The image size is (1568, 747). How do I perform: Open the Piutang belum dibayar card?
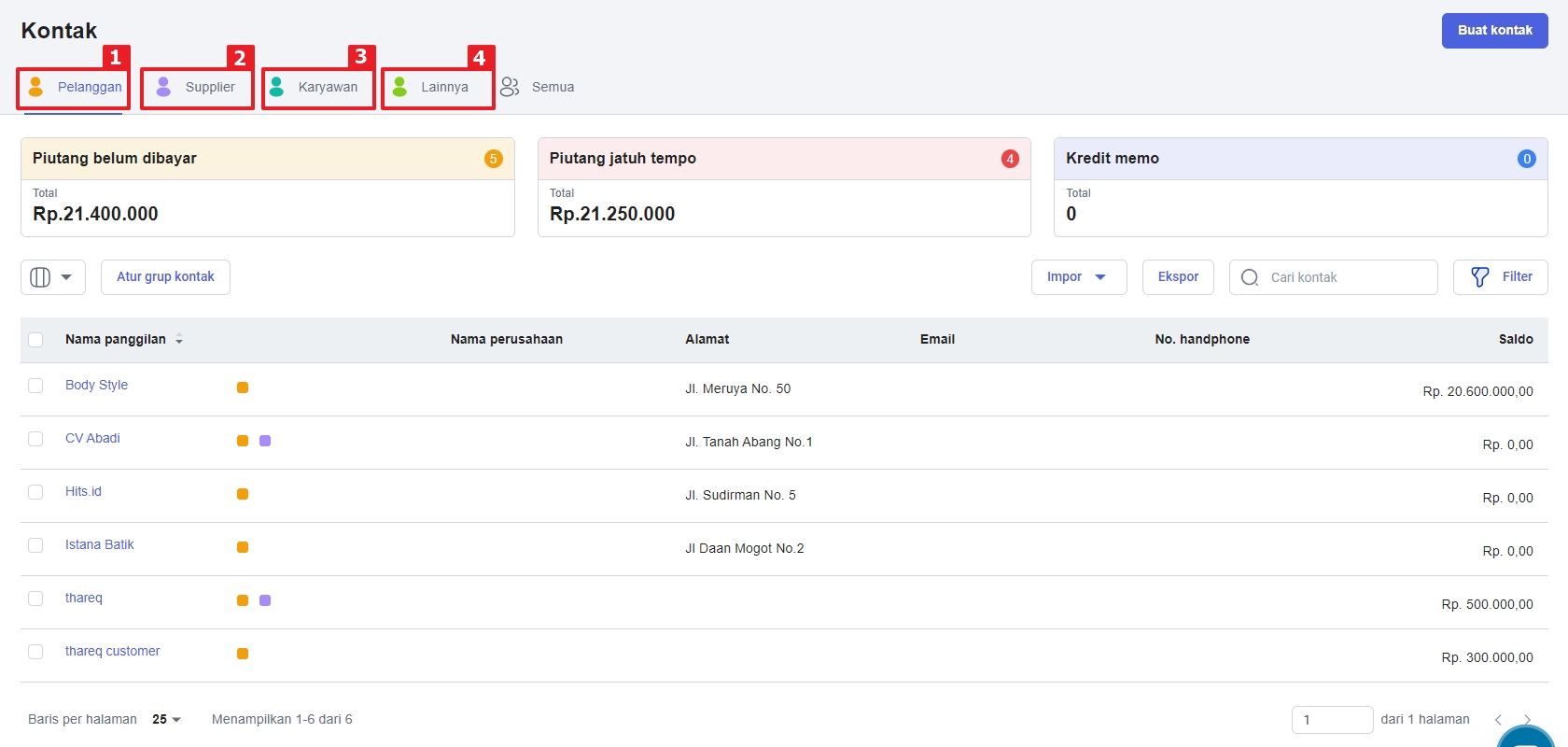pos(268,188)
